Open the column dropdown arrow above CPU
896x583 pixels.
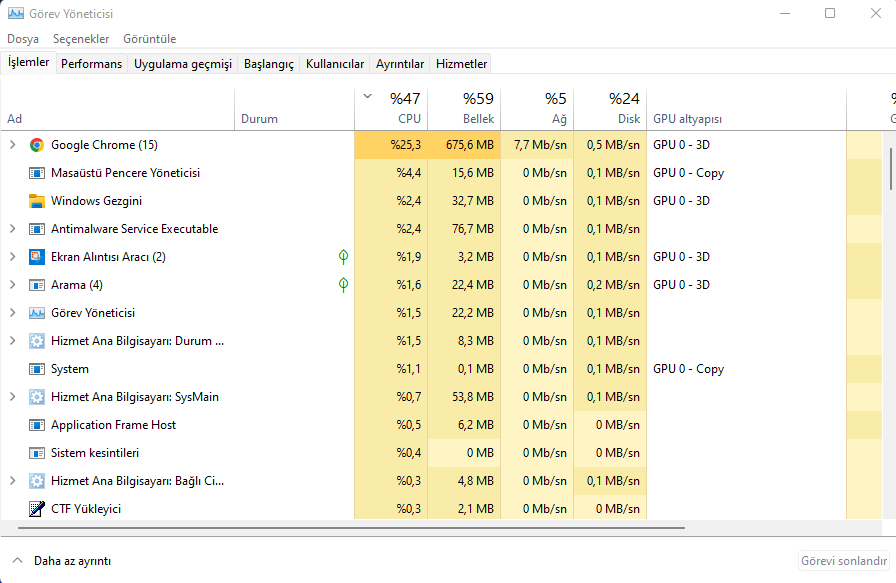click(367, 97)
